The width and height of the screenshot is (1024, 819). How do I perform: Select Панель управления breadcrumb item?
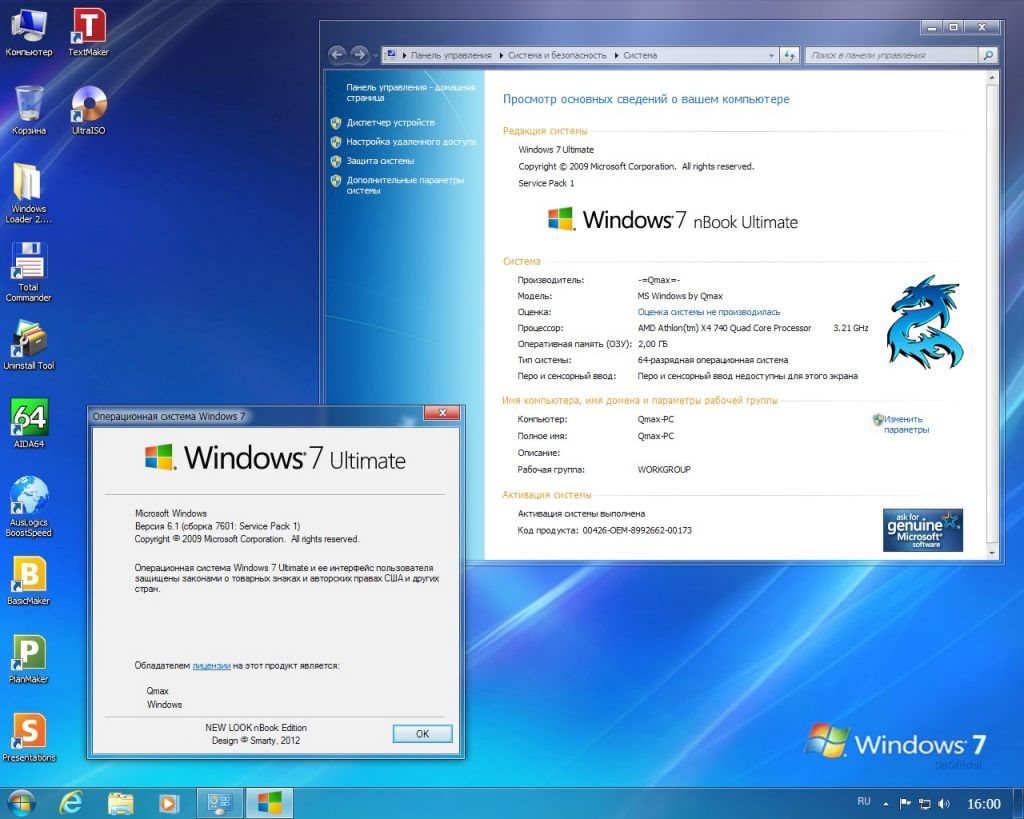(x=451, y=55)
